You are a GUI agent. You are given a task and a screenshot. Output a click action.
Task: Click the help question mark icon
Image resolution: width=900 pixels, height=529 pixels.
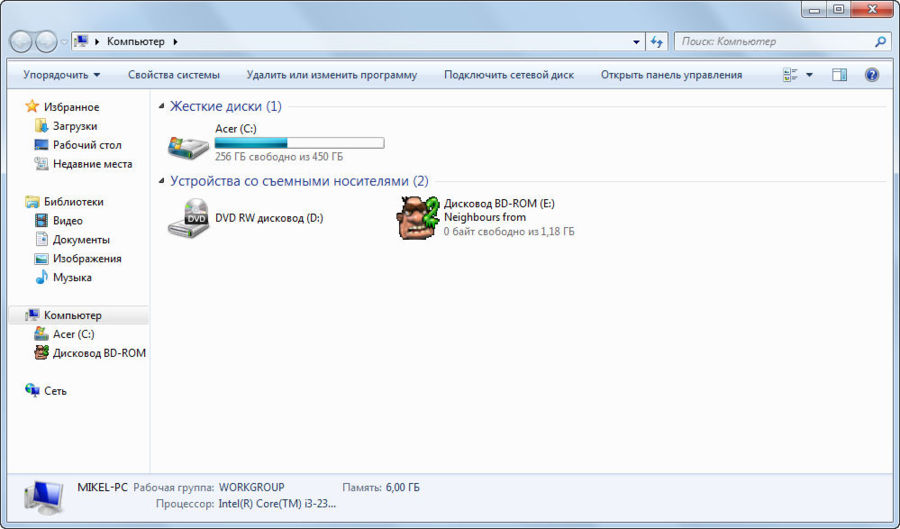pyautogui.click(x=871, y=75)
